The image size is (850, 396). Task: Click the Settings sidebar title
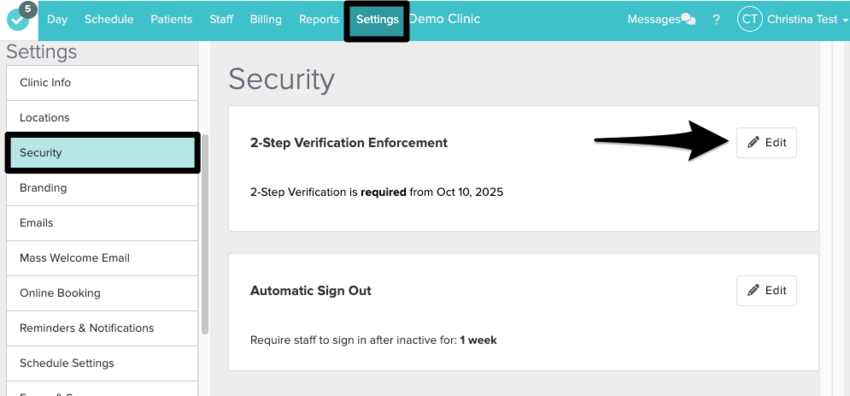click(x=42, y=52)
